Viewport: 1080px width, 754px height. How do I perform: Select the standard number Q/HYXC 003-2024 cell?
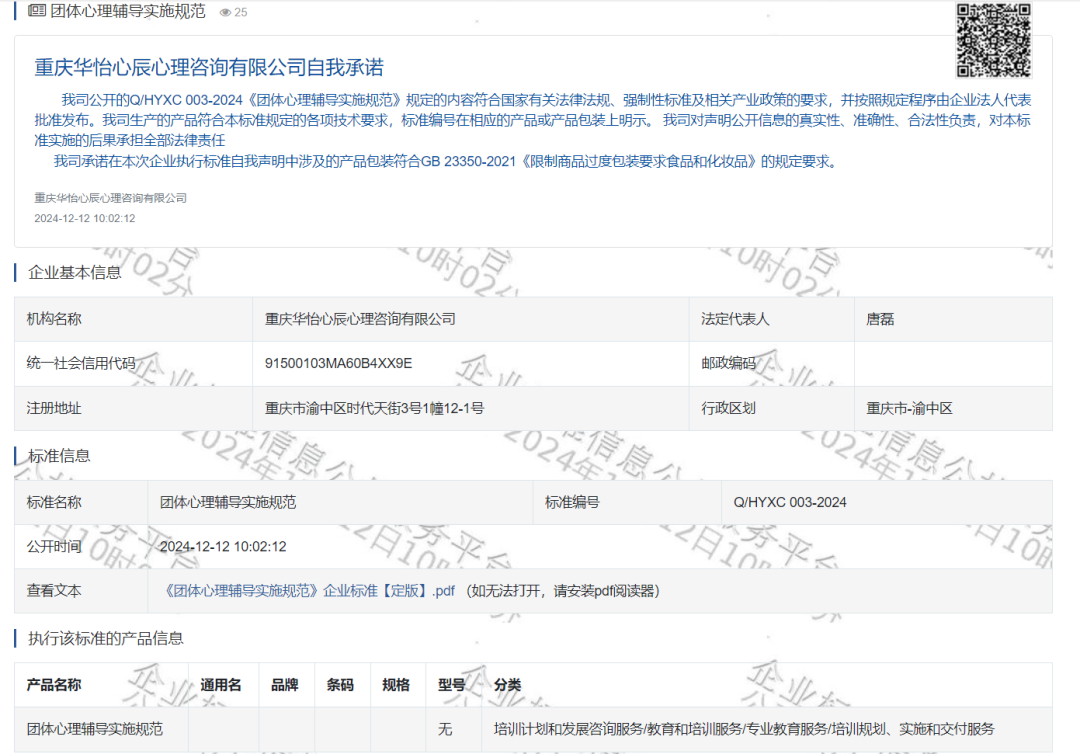(x=886, y=502)
